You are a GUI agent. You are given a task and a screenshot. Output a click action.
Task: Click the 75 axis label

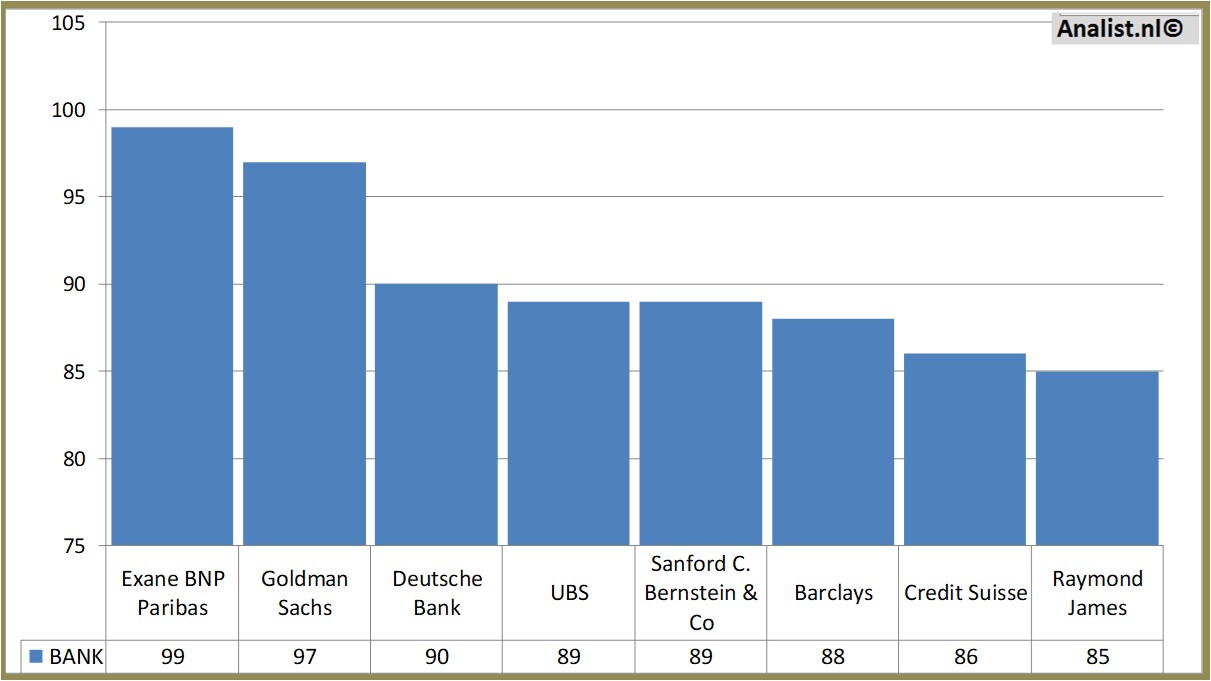tap(74, 546)
